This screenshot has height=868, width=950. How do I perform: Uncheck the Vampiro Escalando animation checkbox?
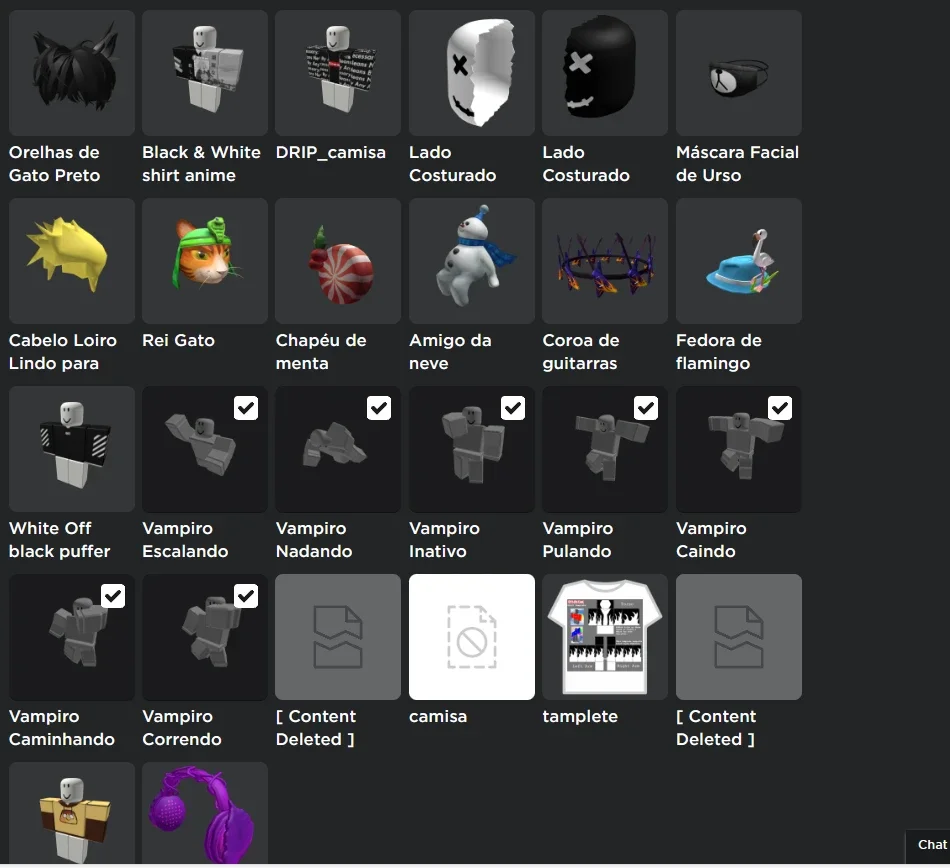point(246,408)
